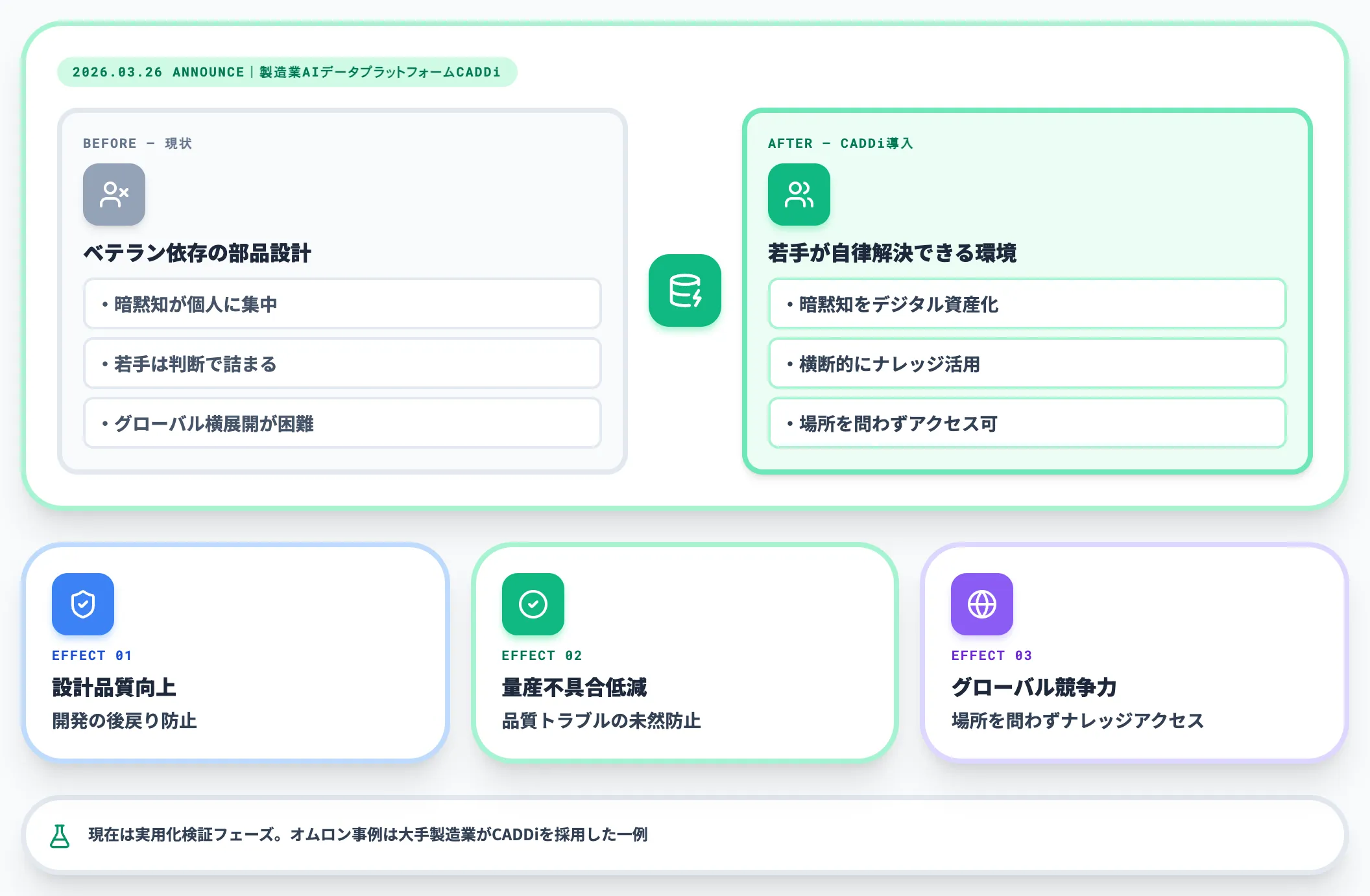Select the 横断的にナレッジ活用 item

1027,364
